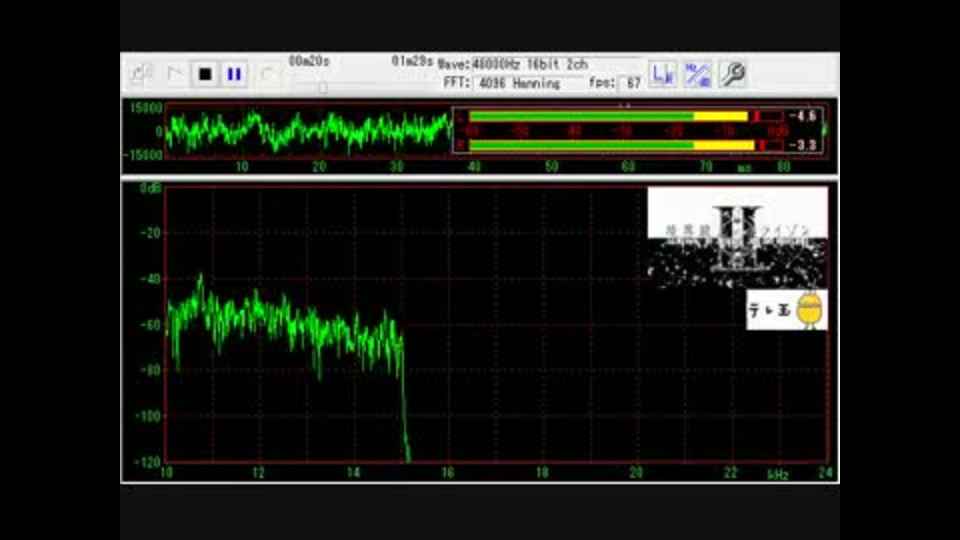Click the total time 01m29s label
This screenshot has width=960, height=540.
pyautogui.click(x=412, y=61)
